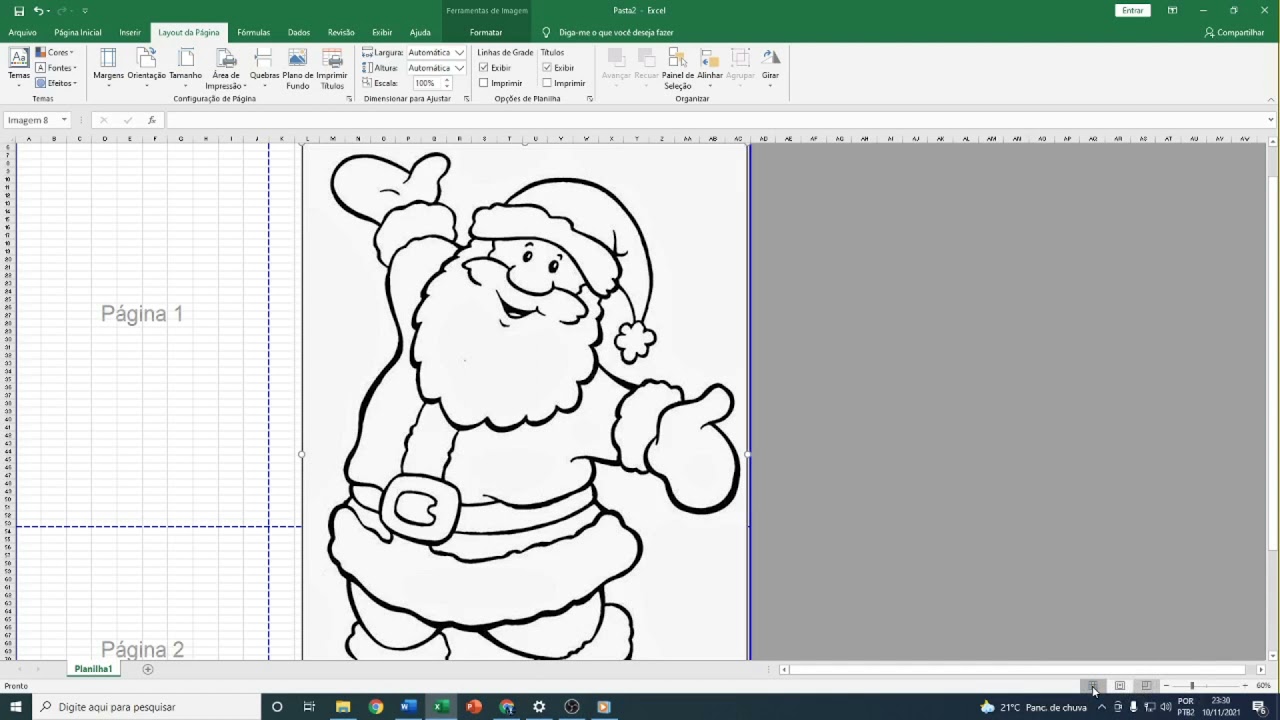
Task: Select the Planilha1 sheet tab
Action: click(x=93, y=669)
